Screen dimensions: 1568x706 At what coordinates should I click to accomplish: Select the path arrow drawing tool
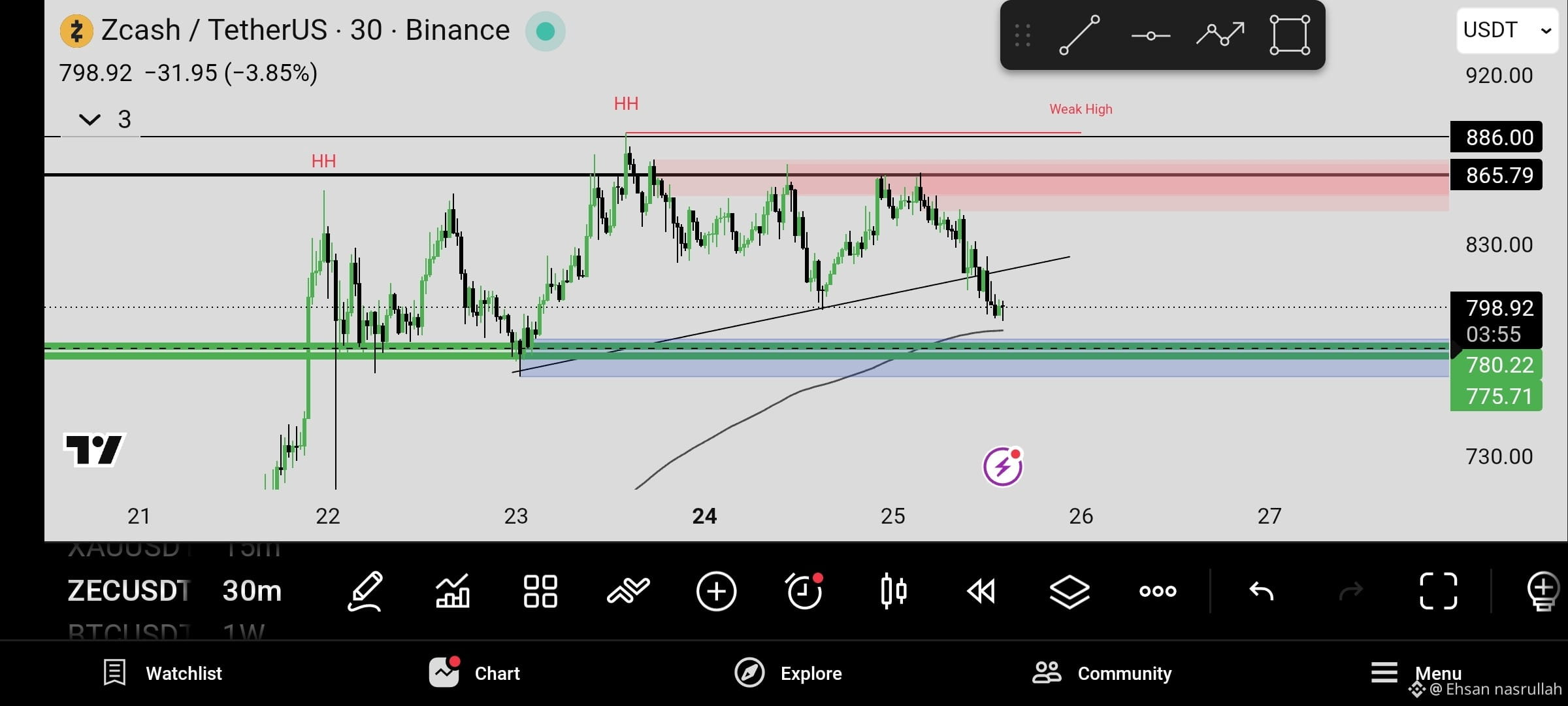pyautogui.click(x=1220, y=34)
